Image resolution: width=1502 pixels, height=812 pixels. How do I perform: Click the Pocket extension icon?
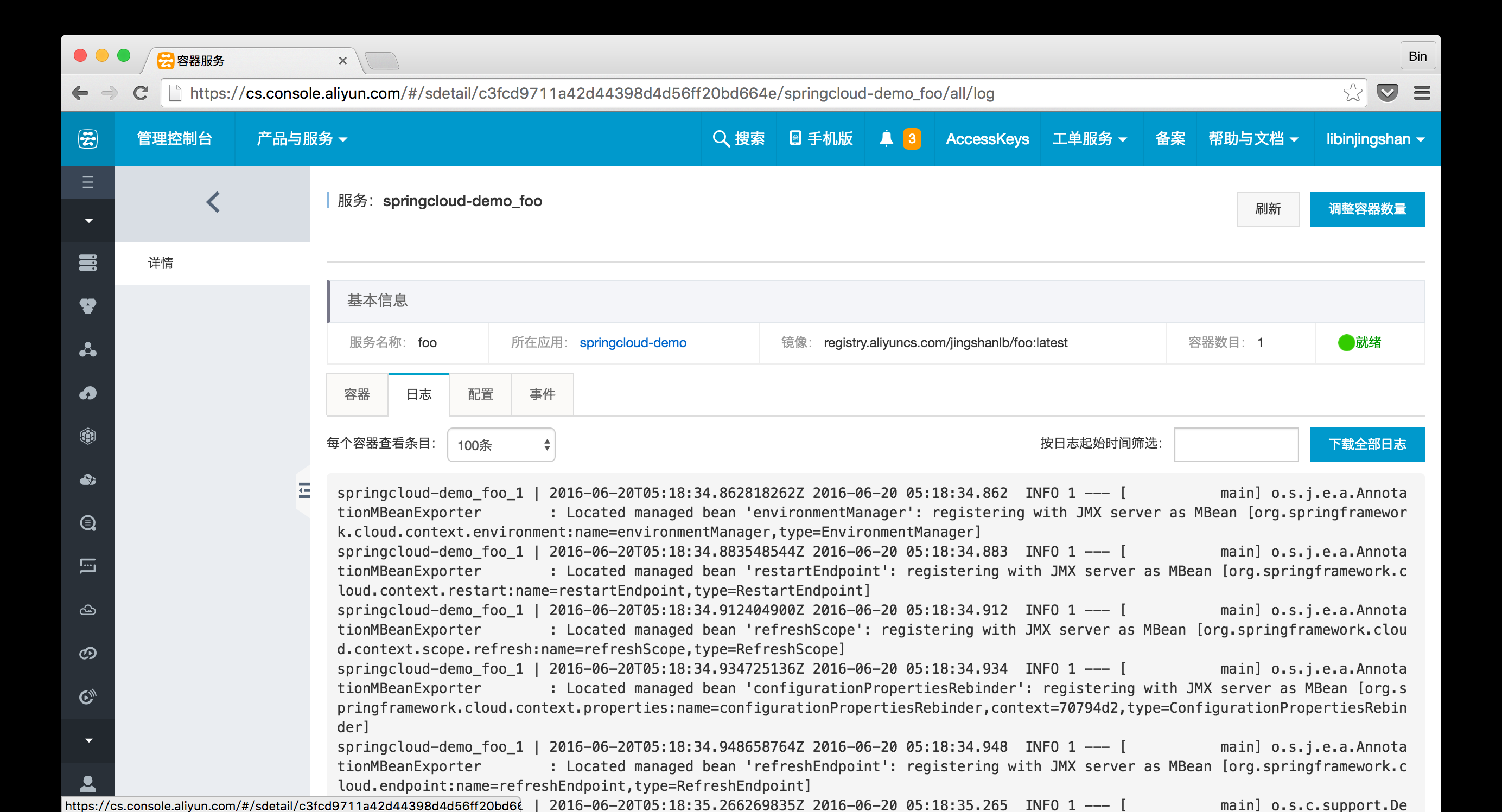1387,93
